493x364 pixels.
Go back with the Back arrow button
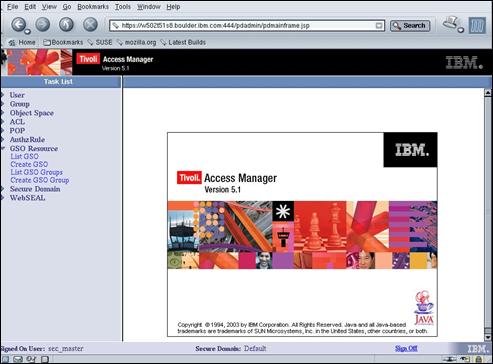click(x=19, y=24)
